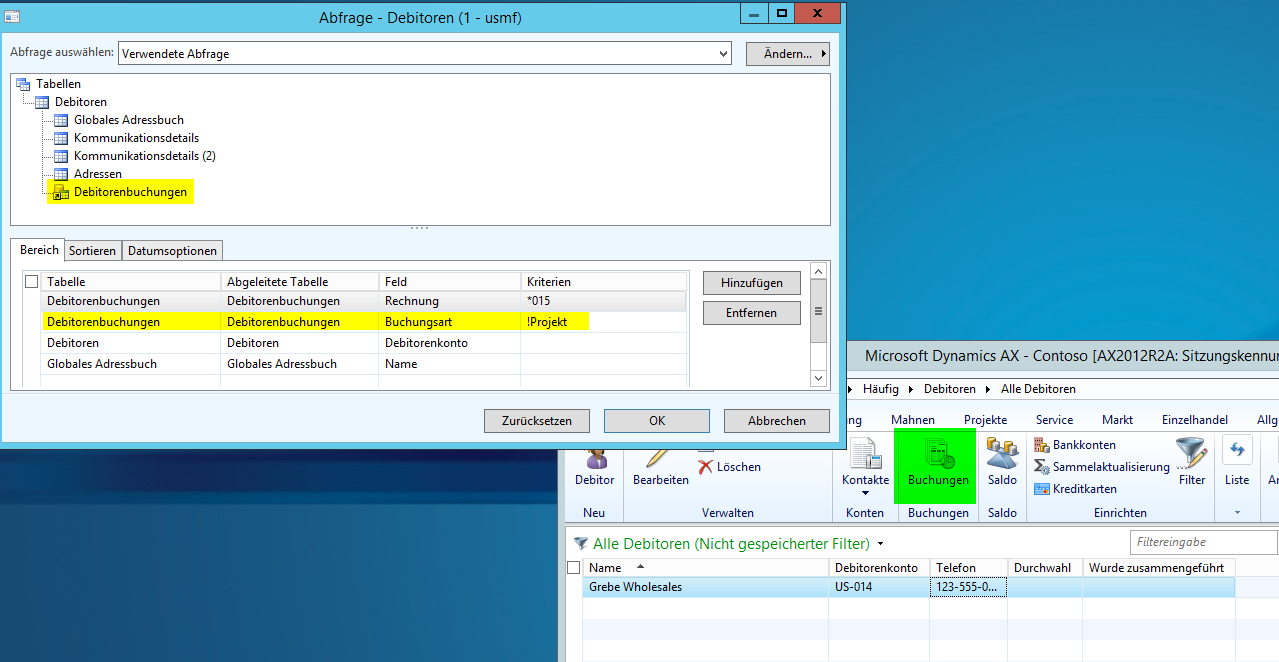Click the Hinzufügen button
The width and height of the screenshot is (1279, 662).
(x=752, y=284)
